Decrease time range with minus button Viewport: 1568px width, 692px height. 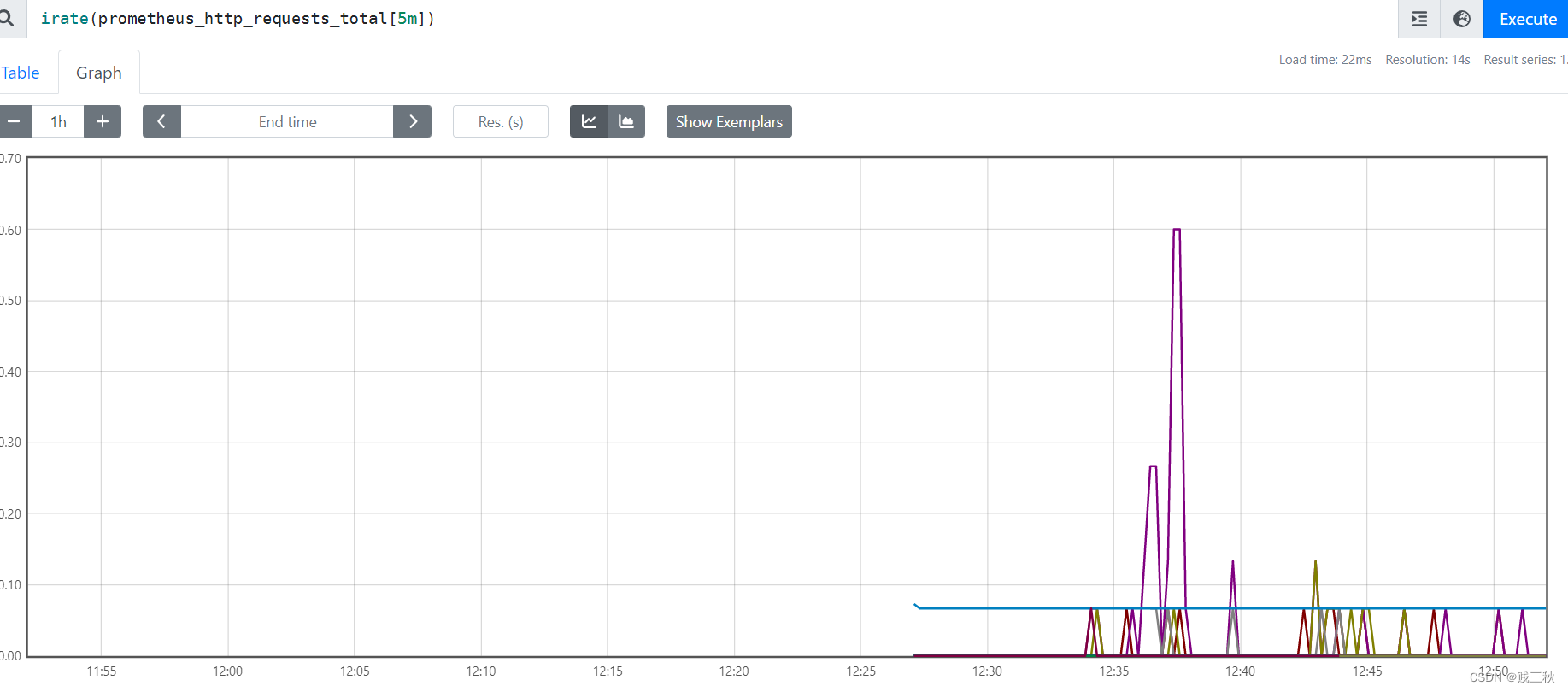15,121
